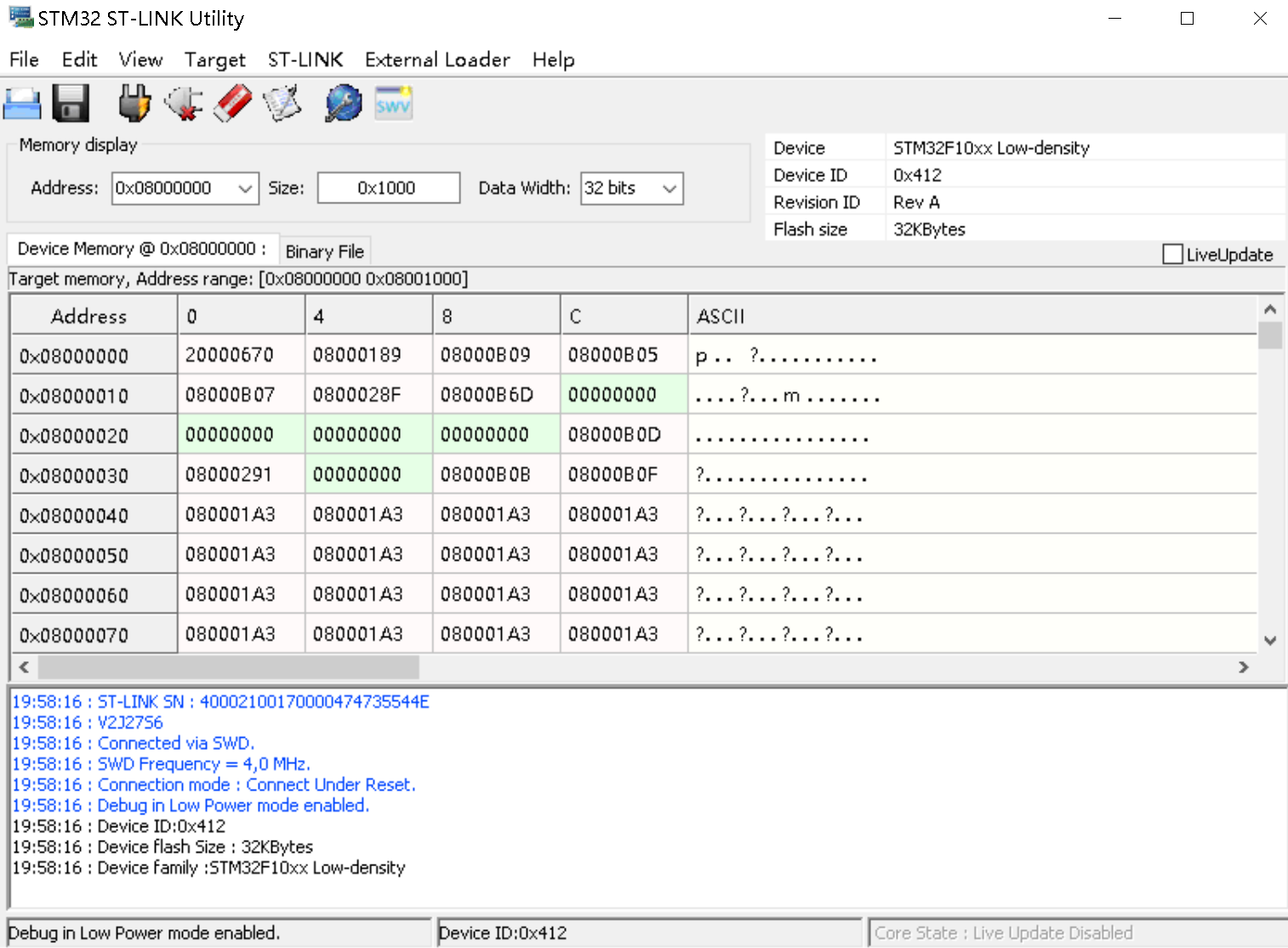The height and width of the screenshot is (948, 1288).
Task: Click the memory table scroll down arrow
Action: pos(1269,641)
